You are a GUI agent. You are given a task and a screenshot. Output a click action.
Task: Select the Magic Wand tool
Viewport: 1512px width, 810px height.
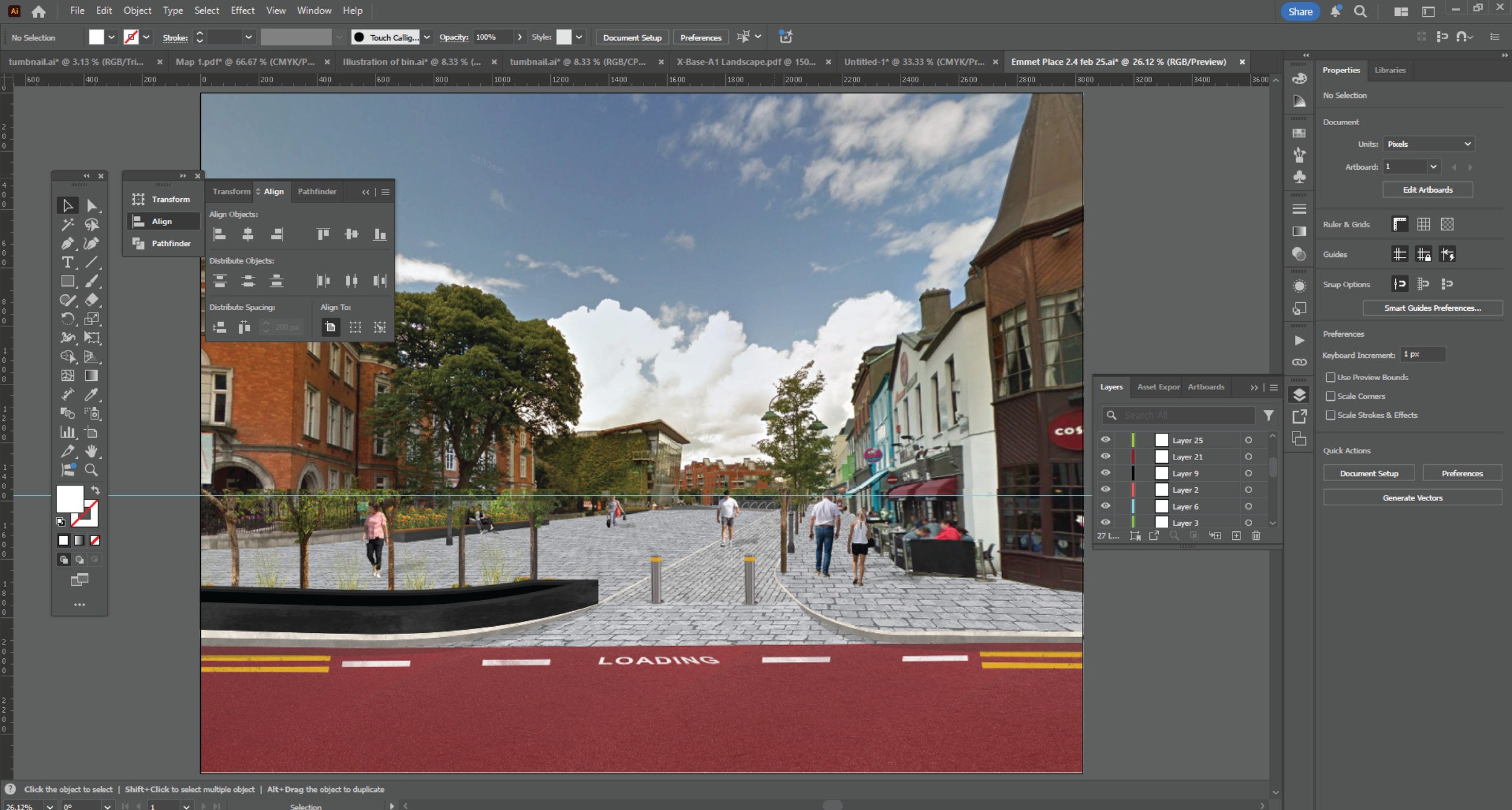[x=67, y=225]
